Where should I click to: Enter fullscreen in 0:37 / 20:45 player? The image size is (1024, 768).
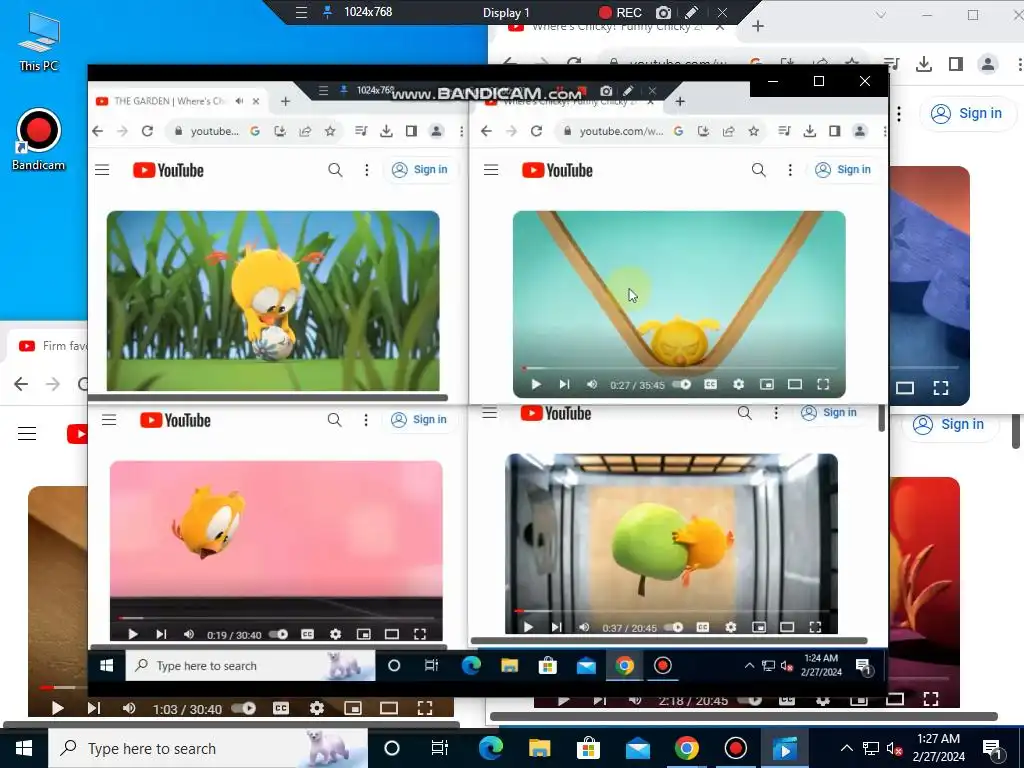click(815, 627)
